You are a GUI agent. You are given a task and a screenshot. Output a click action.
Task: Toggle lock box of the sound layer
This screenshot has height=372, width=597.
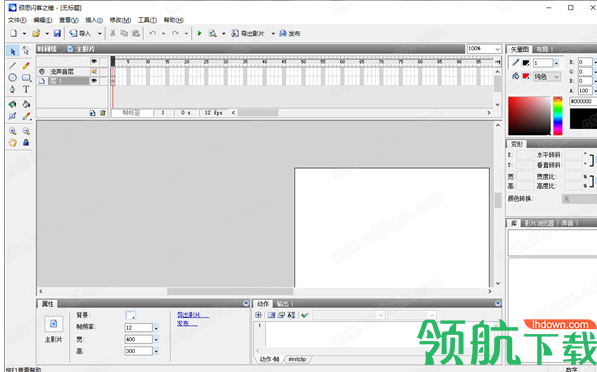click(x=103, y=71)
